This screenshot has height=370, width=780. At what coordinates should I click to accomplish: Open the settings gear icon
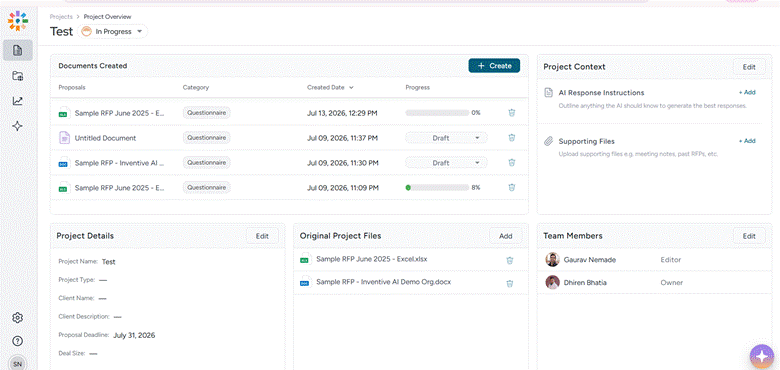tap(18, 318)
